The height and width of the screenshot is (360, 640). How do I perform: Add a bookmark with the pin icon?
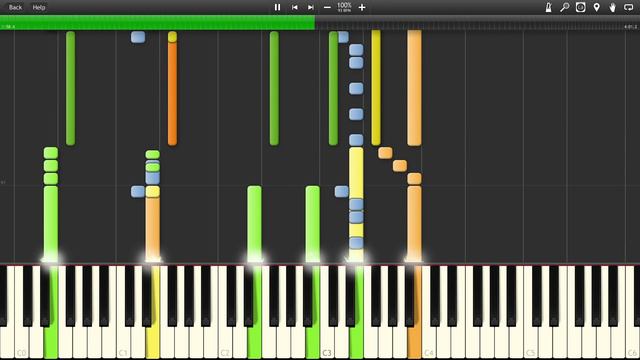(596, 7)
